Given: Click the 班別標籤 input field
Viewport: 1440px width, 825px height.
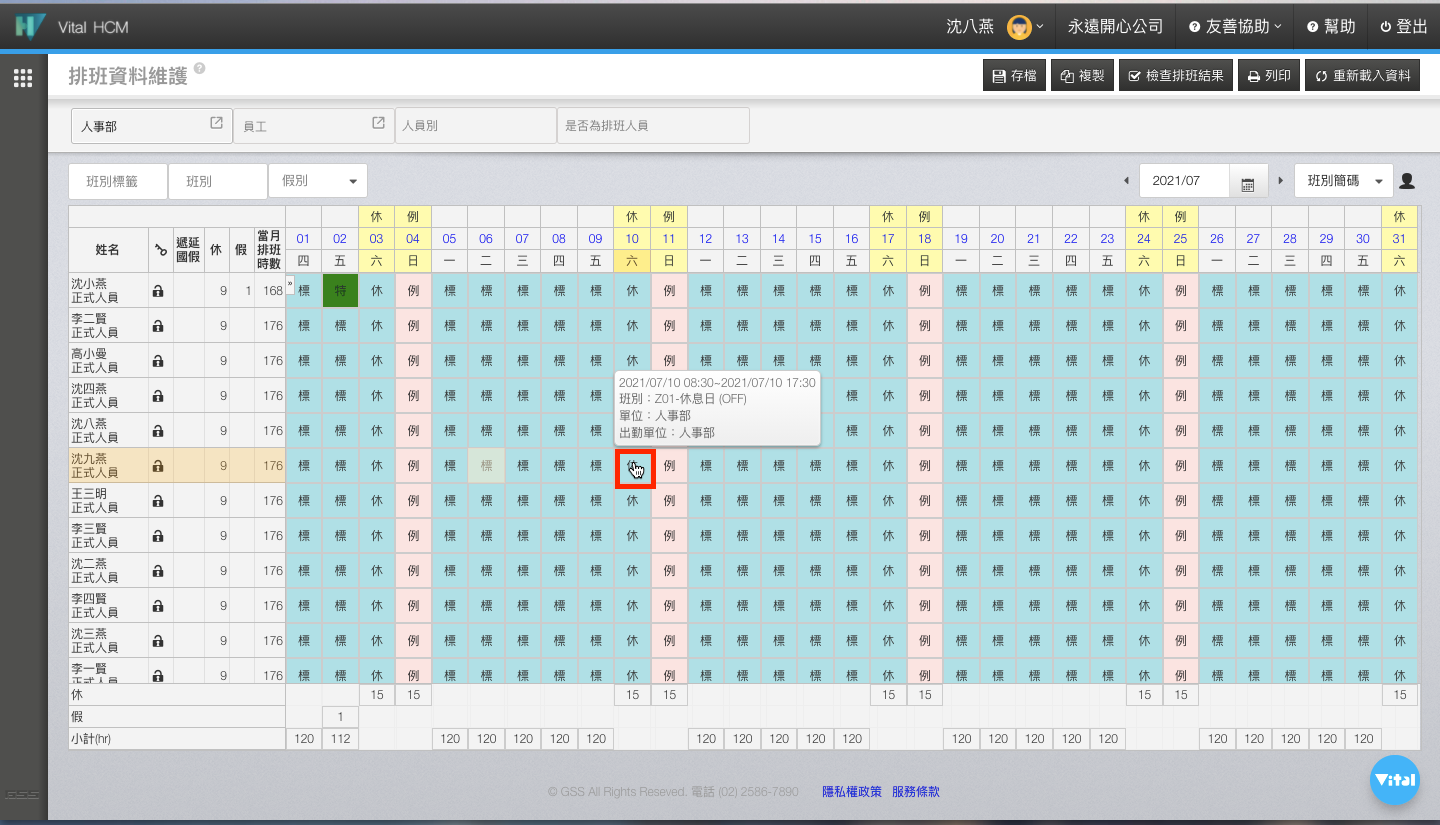Looking at the screenshot, I should [118, 181].
